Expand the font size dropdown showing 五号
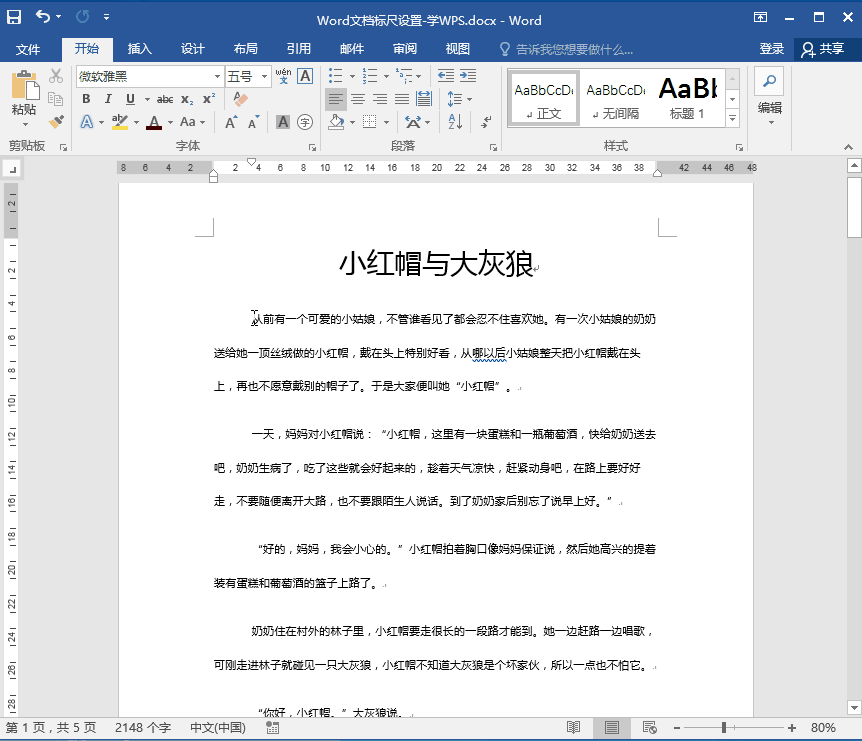The height and width of the screenshot is (741, 862). click(264, 76)
